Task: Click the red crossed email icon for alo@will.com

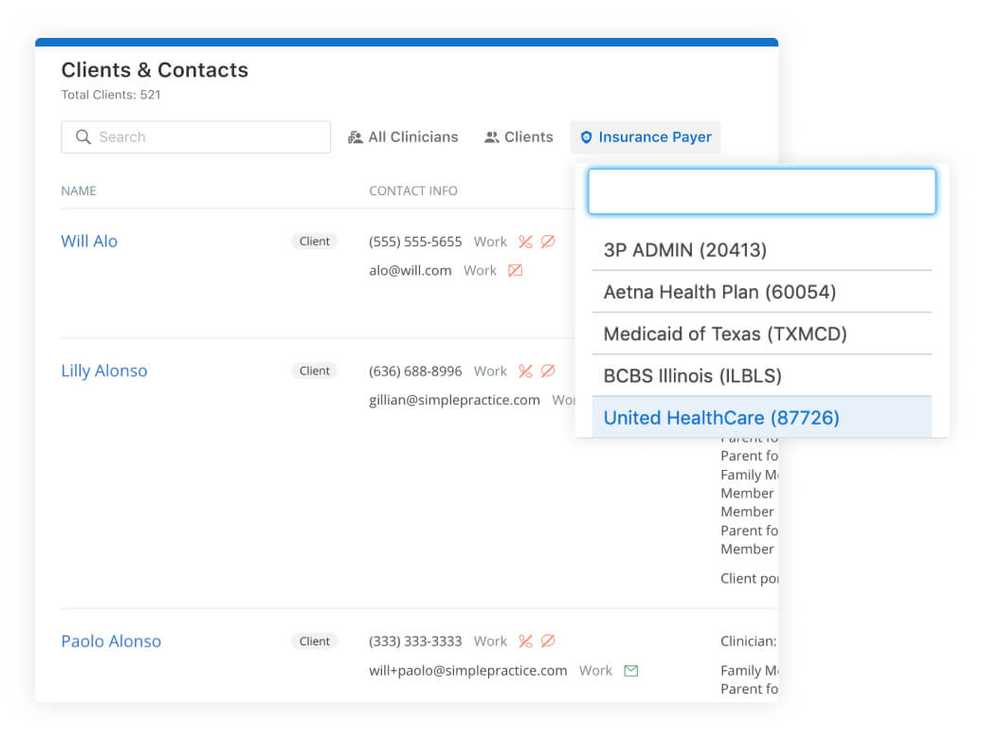Action: 515,270
